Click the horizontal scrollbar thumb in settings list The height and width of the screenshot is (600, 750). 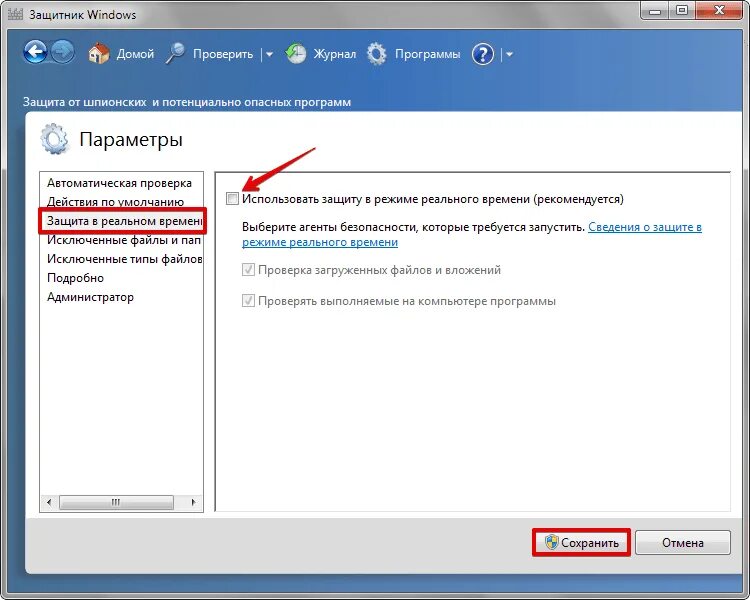pos(116,502)
